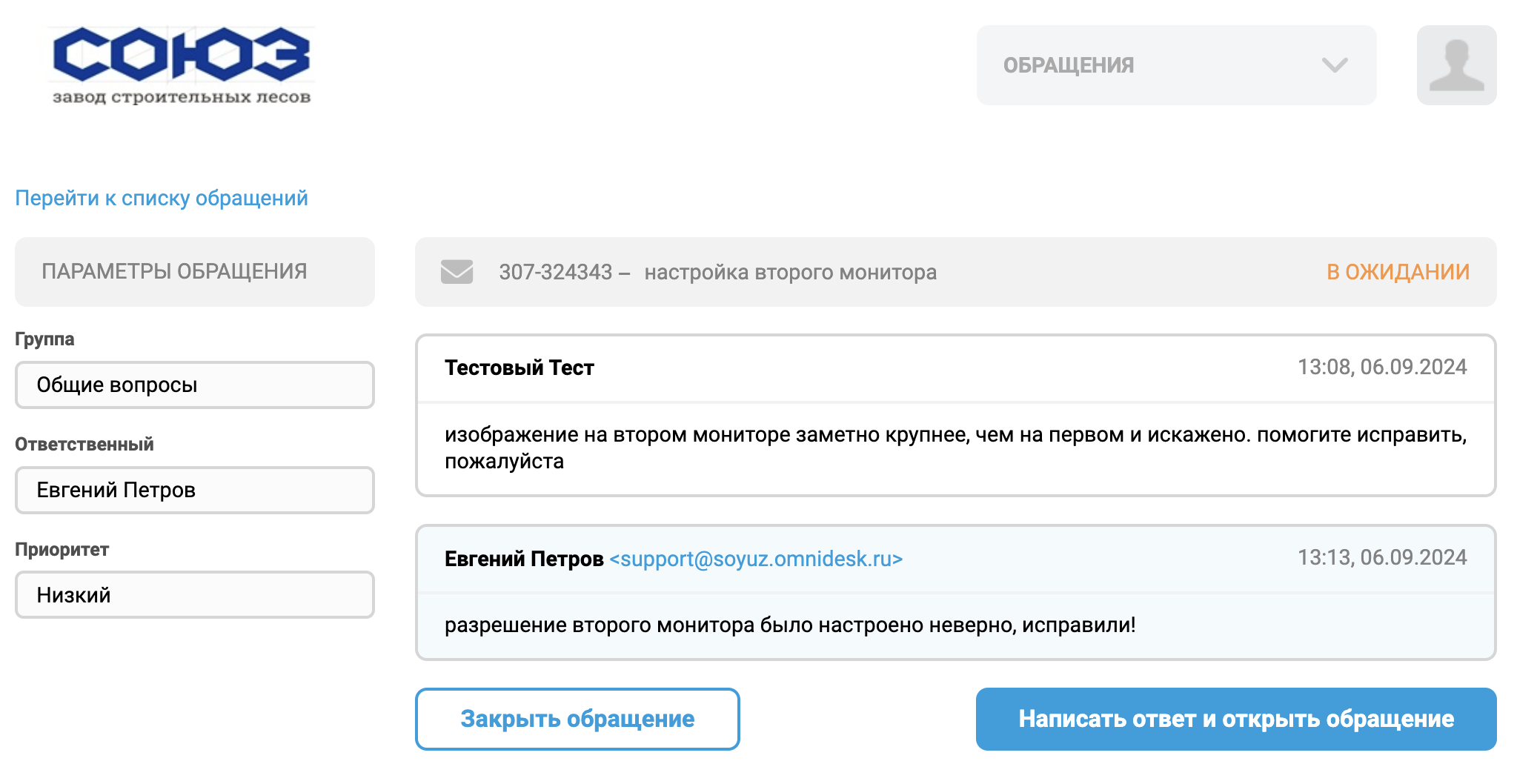Open the user profile avatar

pyautogui.click(x=1456, y=65)
